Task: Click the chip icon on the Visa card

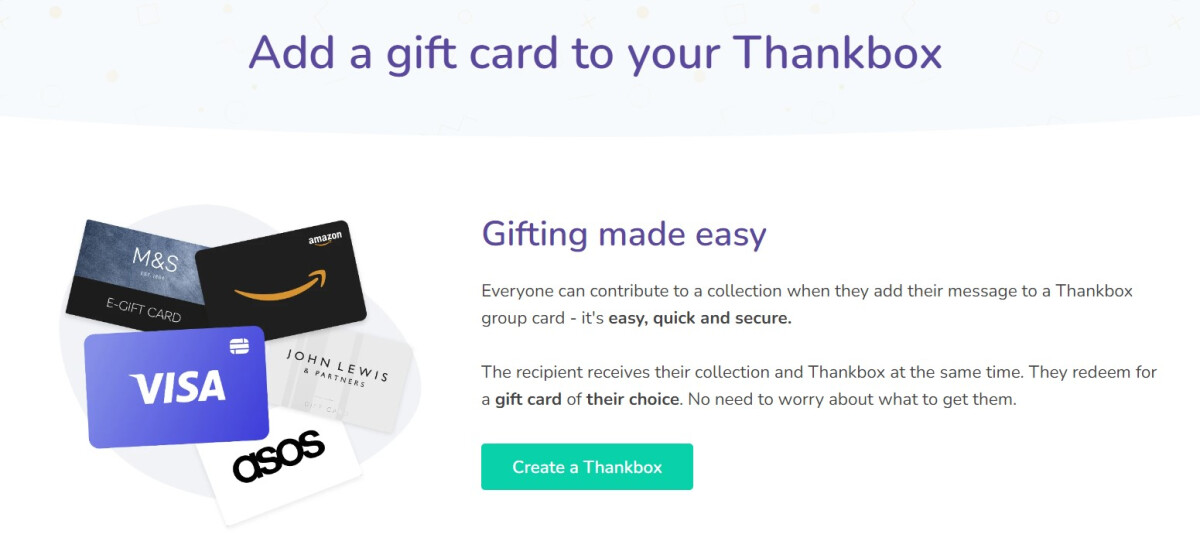Action: pyautogui.click(x=239, y=346)
